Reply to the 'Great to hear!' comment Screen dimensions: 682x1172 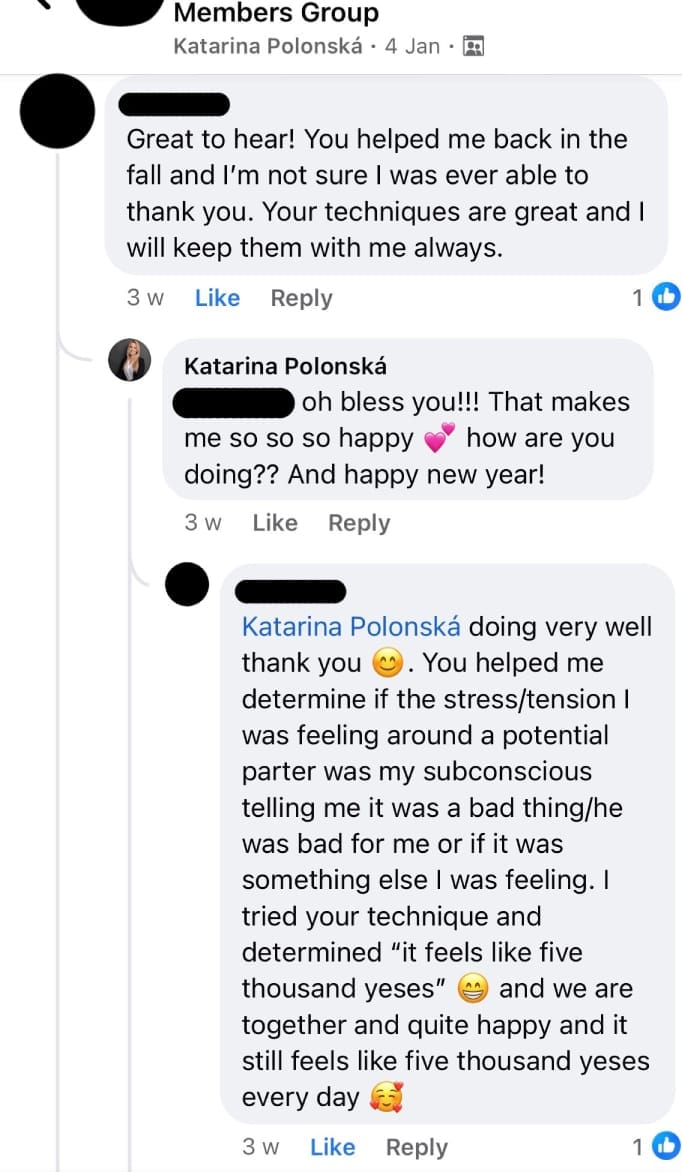coord(301,298)
